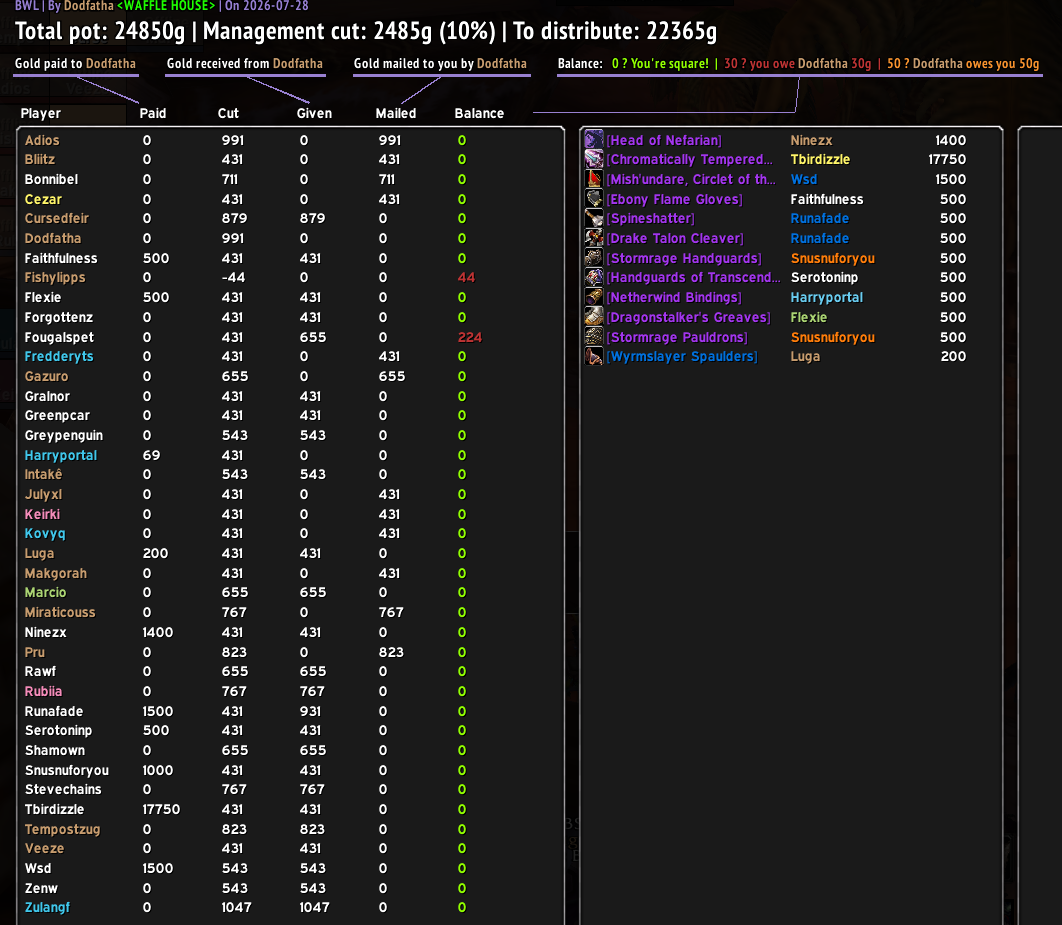Click buyer Tbirdizzle in the loot list
The height and width of the screenshot is (925, 1062).
820,160
